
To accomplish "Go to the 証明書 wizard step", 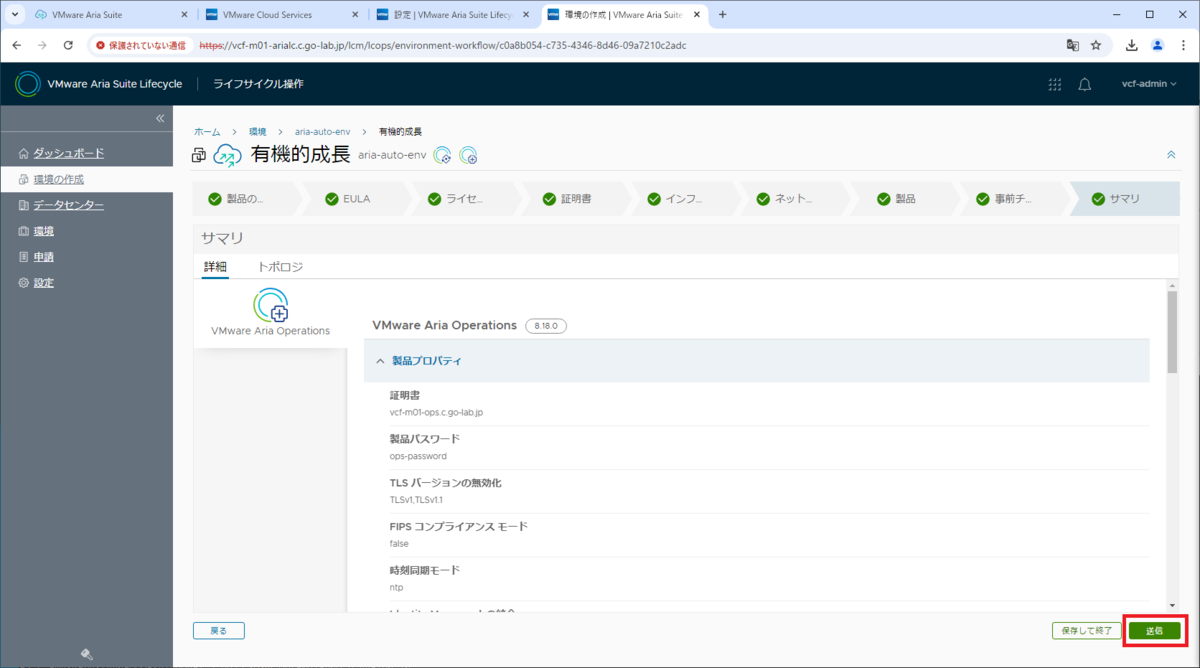I will (576, 199).
